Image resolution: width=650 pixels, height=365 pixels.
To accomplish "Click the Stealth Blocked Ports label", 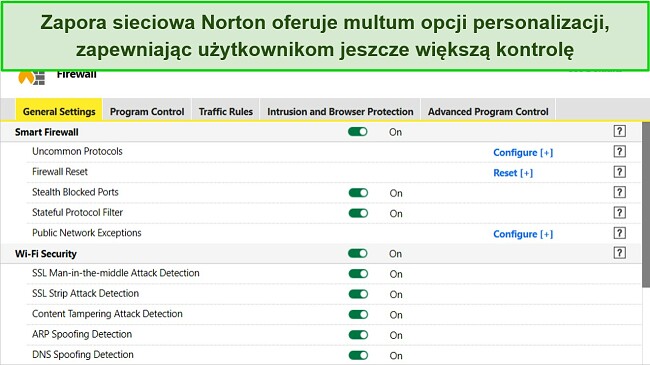I will [x=75, y=192].
